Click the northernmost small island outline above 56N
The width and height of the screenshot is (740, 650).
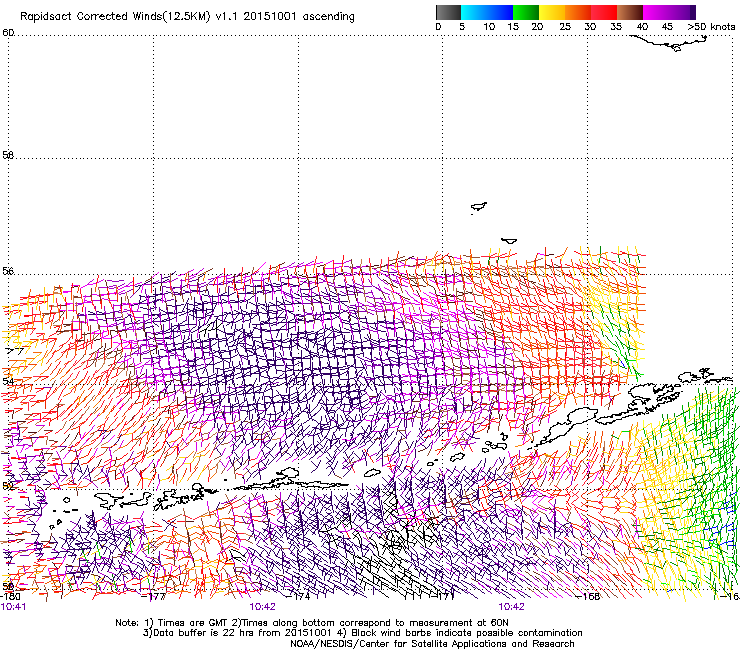tap(479, 207)
